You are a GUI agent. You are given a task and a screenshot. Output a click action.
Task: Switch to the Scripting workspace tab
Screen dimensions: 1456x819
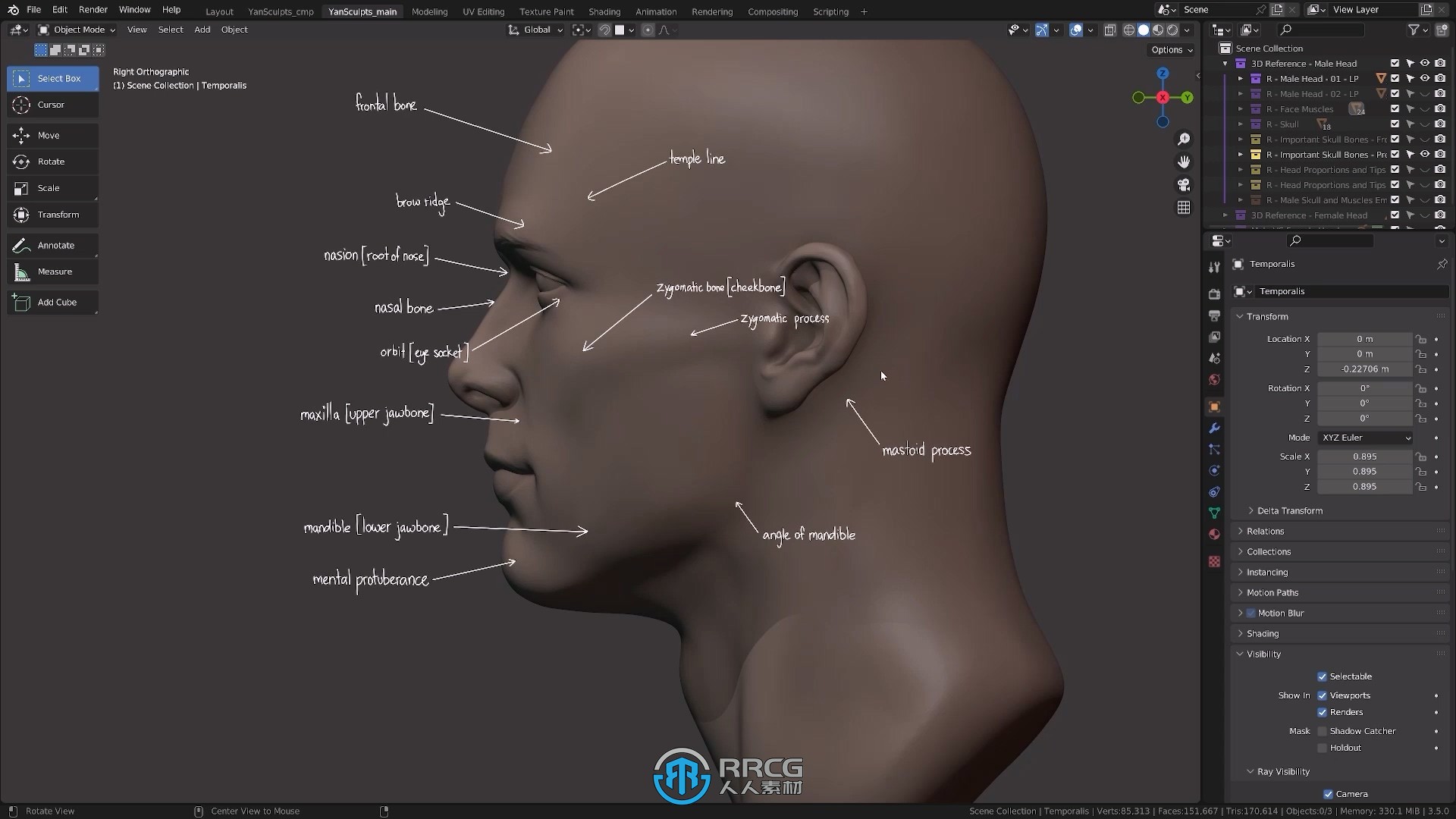point(830,11)
